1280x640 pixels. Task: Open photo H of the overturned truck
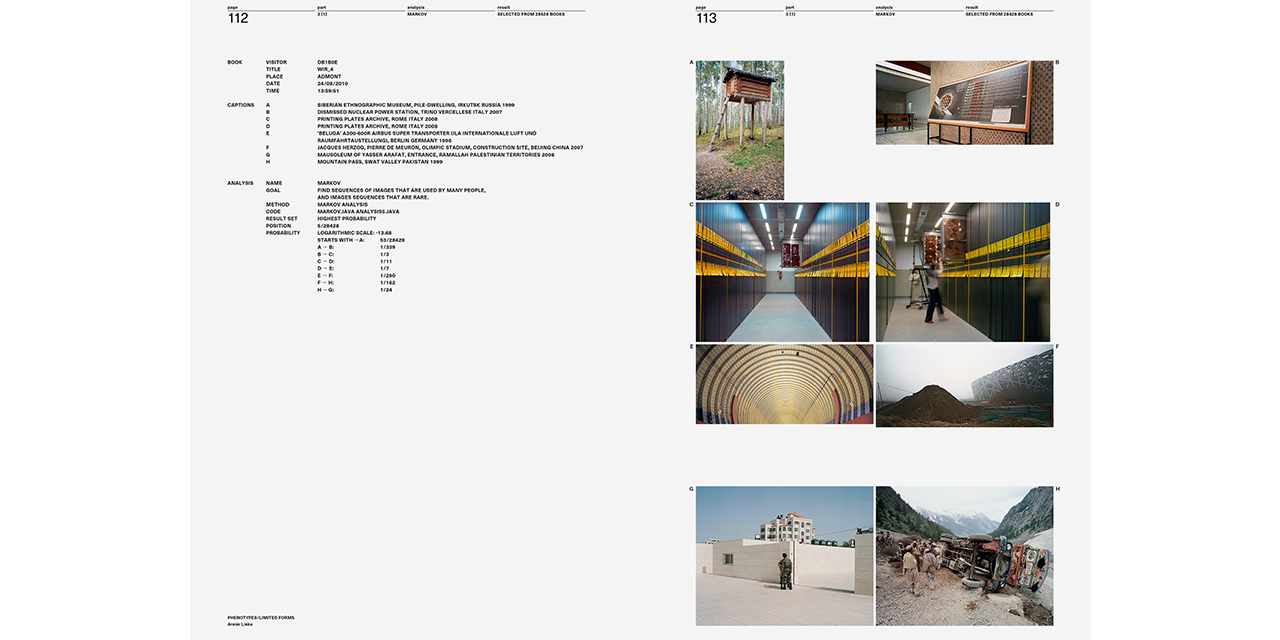(x=964, y=555)
